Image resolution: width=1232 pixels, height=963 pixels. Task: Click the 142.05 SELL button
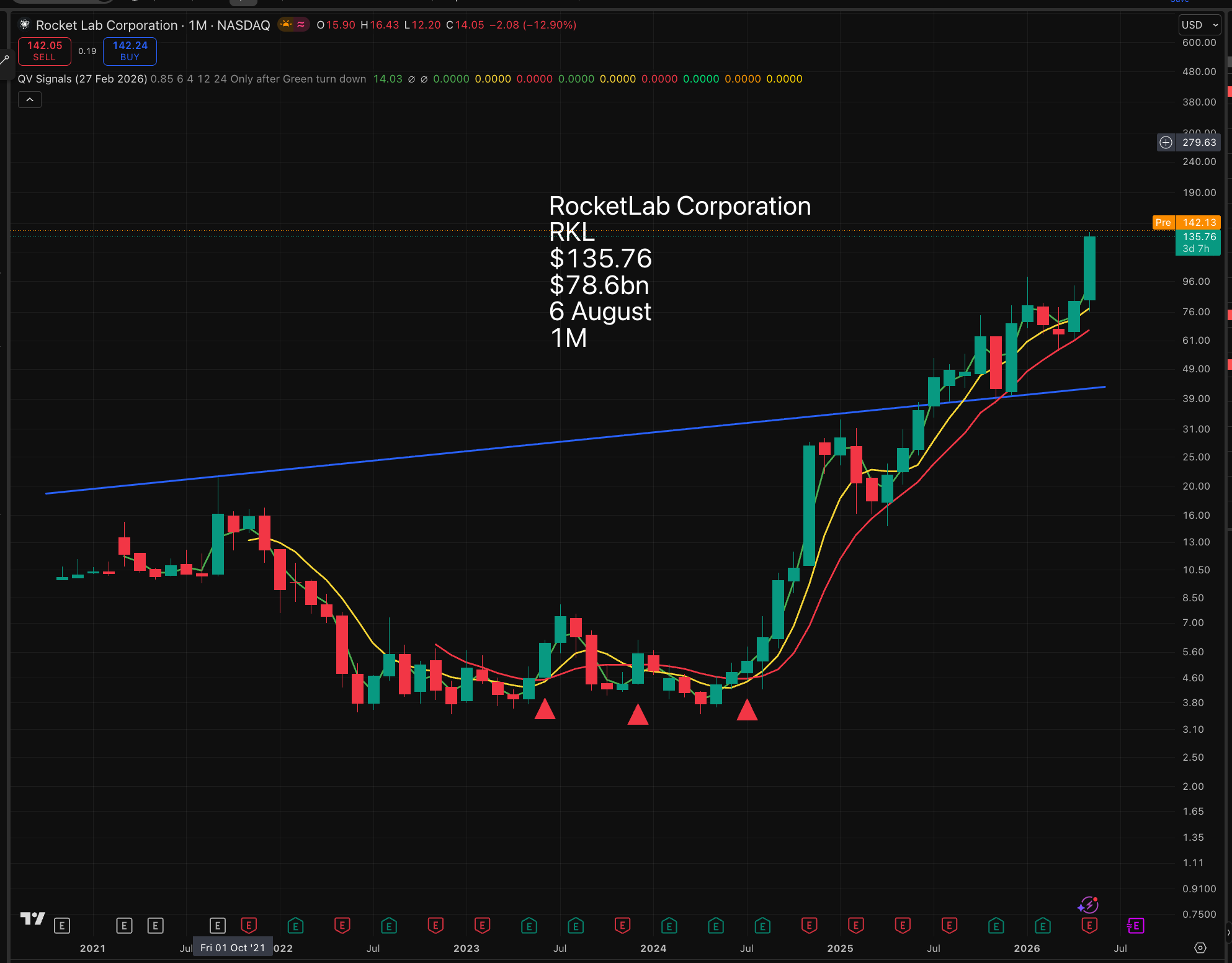45,51
